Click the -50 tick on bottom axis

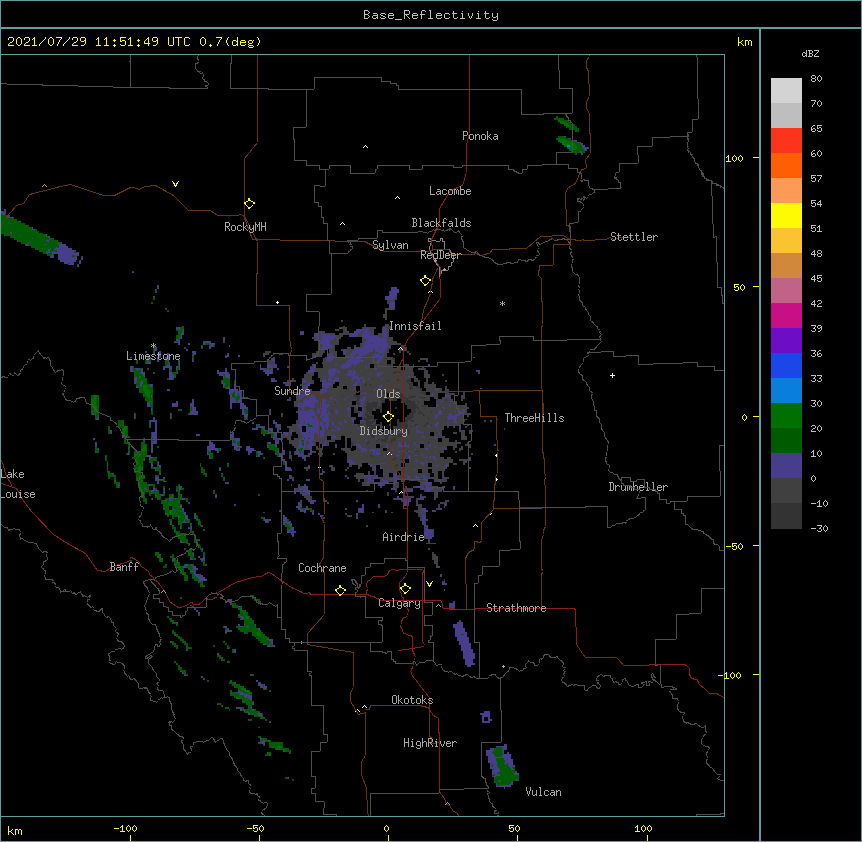click(x=255, y=828)
